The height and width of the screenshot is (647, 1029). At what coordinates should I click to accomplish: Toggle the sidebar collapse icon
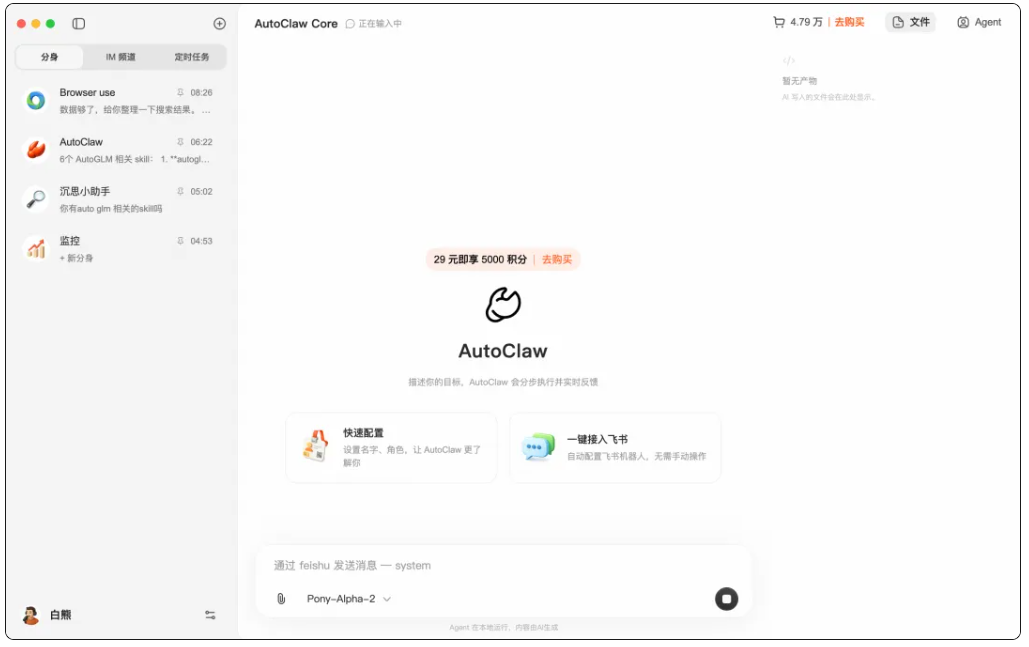(78, 23)
